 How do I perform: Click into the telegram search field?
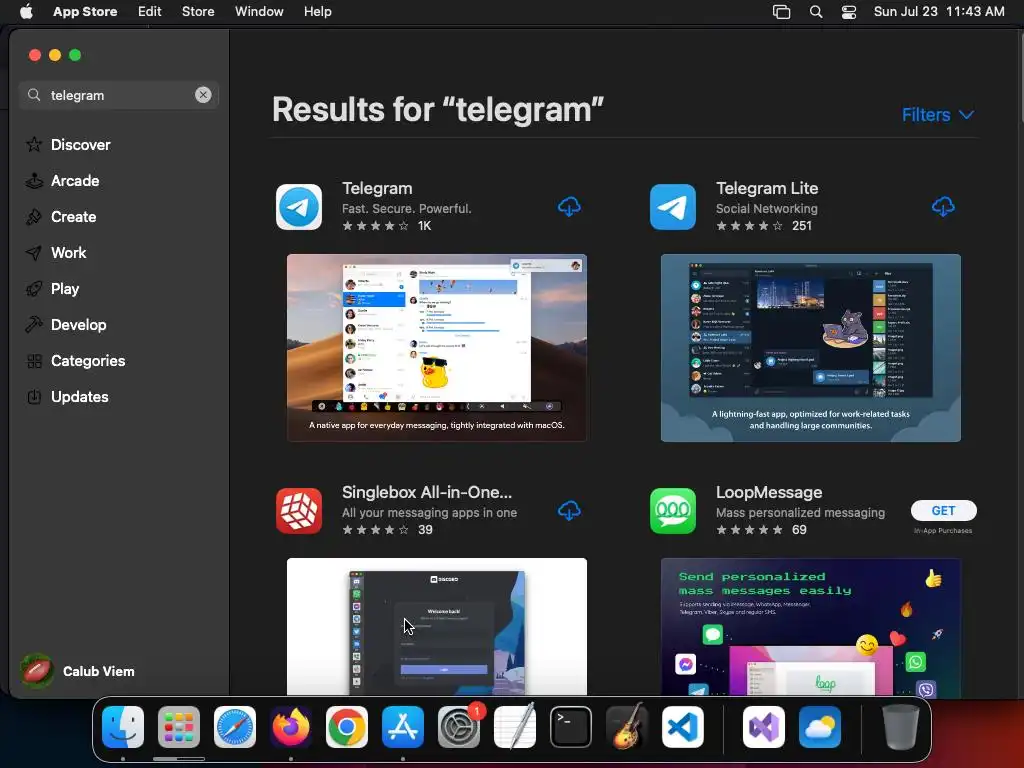pyautogui.click(x=118, y=95)
